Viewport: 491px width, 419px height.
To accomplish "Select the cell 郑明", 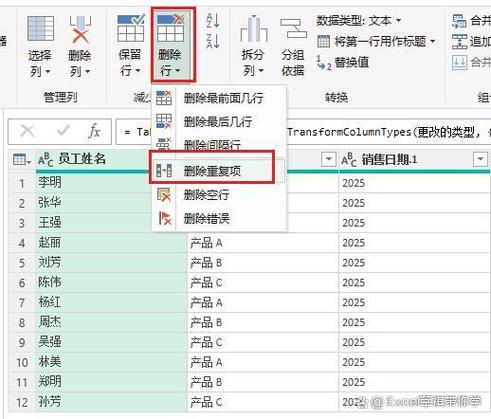I will 50,382.
